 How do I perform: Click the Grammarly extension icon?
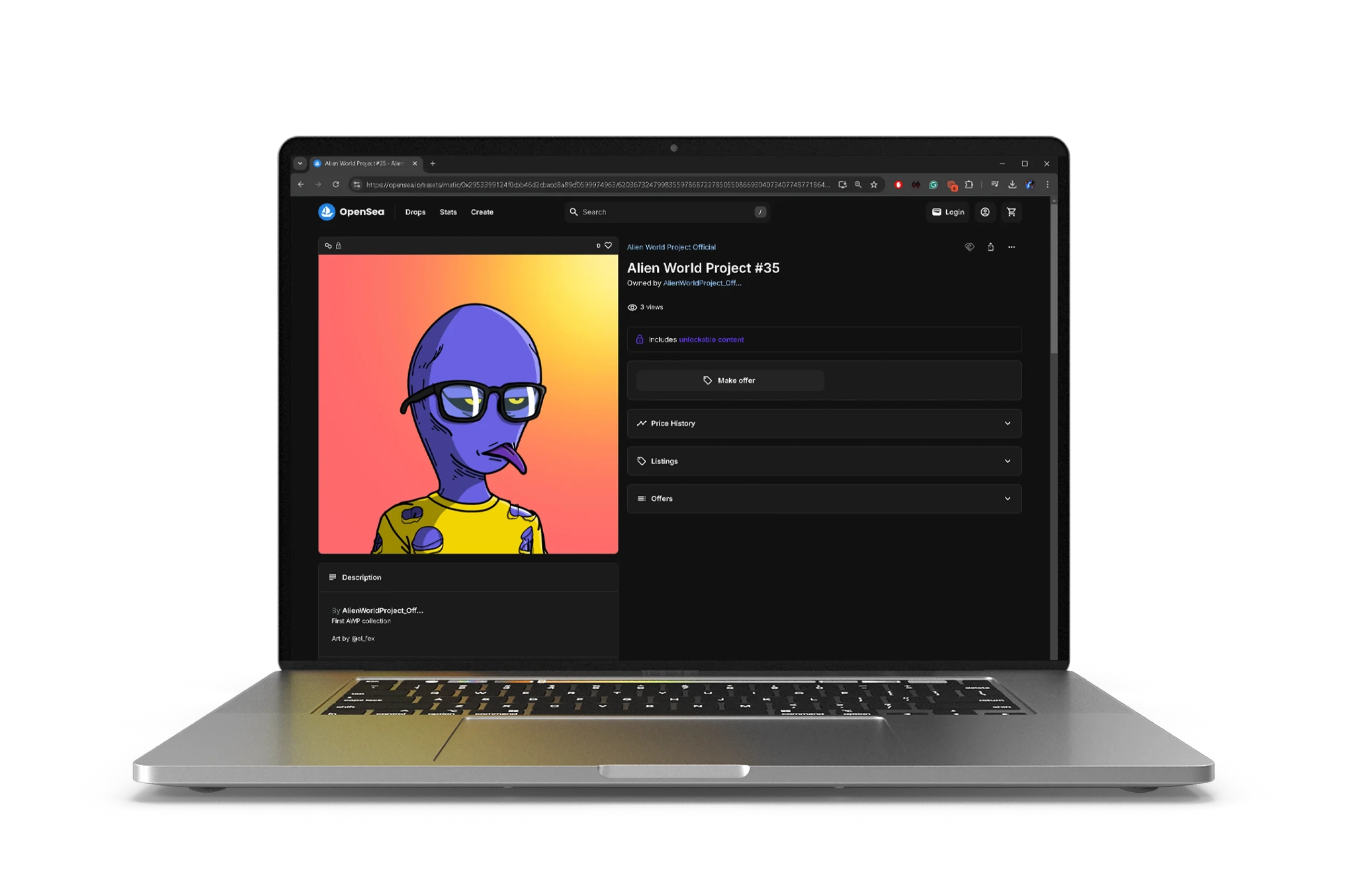tap(933, 184)
